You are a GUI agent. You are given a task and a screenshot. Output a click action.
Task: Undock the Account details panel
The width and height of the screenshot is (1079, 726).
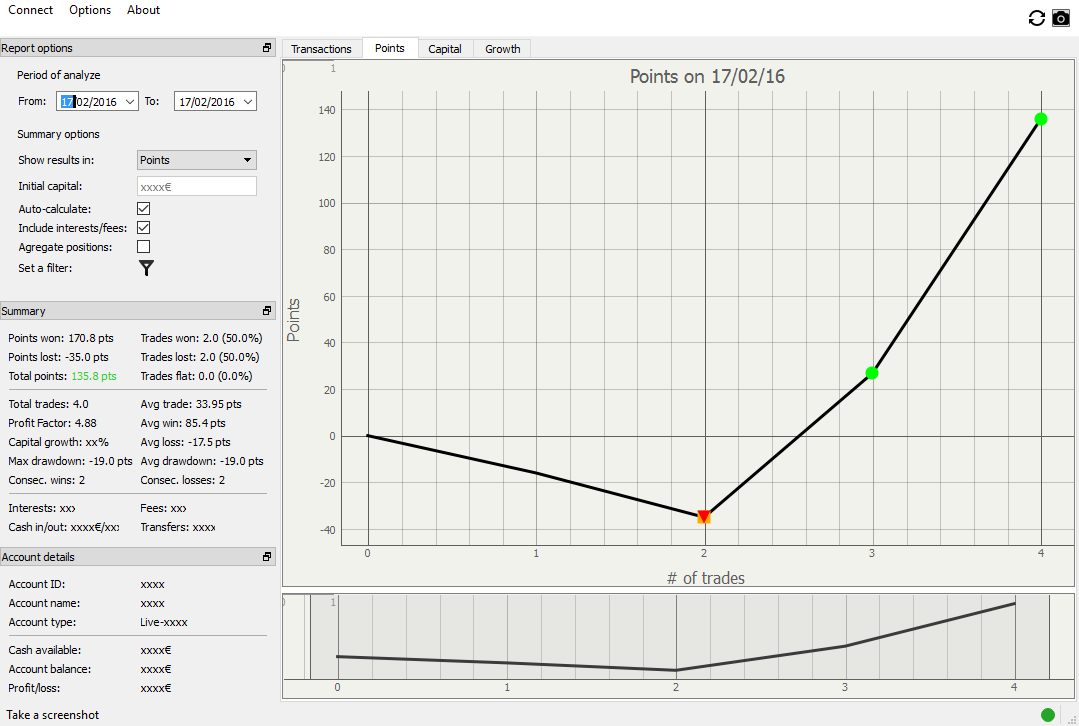pyautogui.click(x=267, y=556)
